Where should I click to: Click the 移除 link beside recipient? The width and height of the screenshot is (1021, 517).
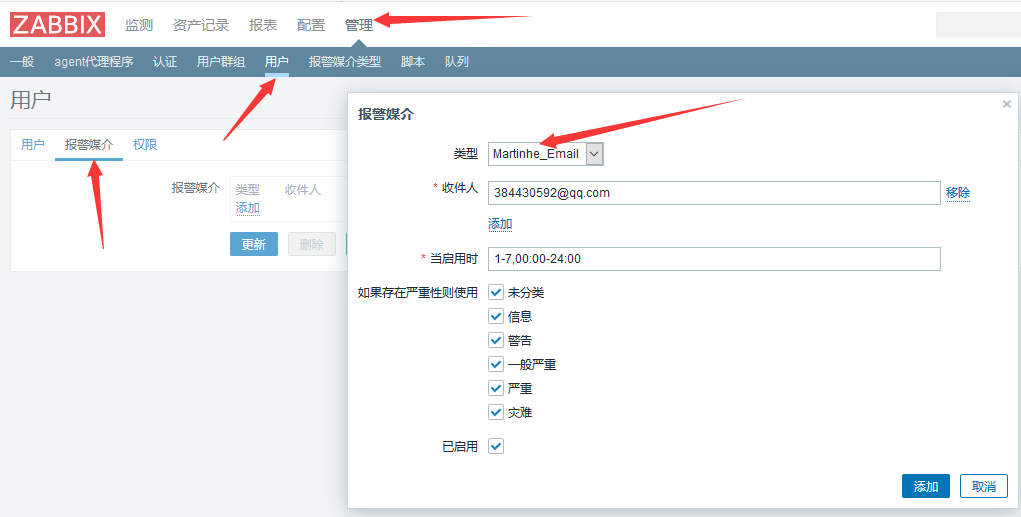[958, 193]
